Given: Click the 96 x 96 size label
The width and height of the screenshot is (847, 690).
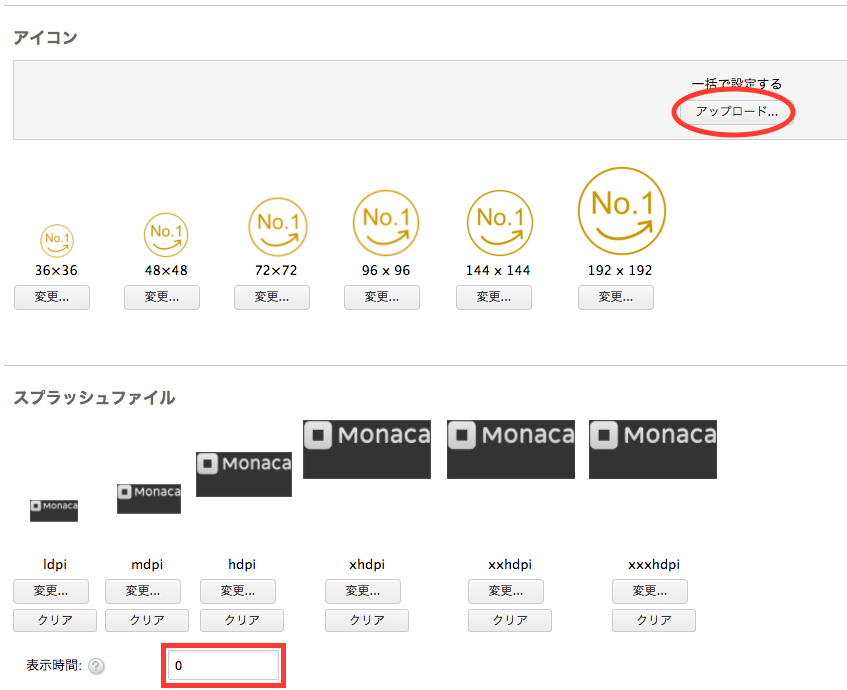Looking at the screenshot, I should click(386, 270).
